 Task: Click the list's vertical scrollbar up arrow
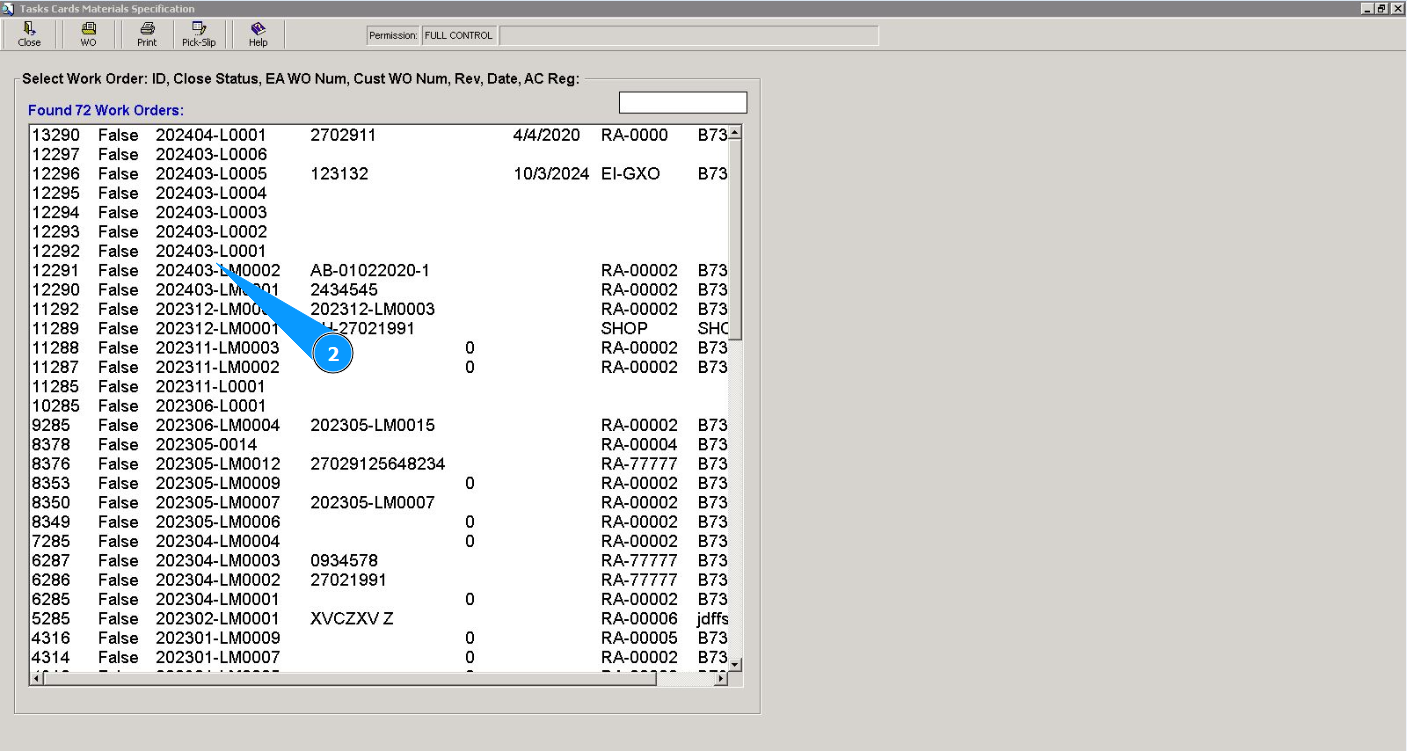coord(735,133)
